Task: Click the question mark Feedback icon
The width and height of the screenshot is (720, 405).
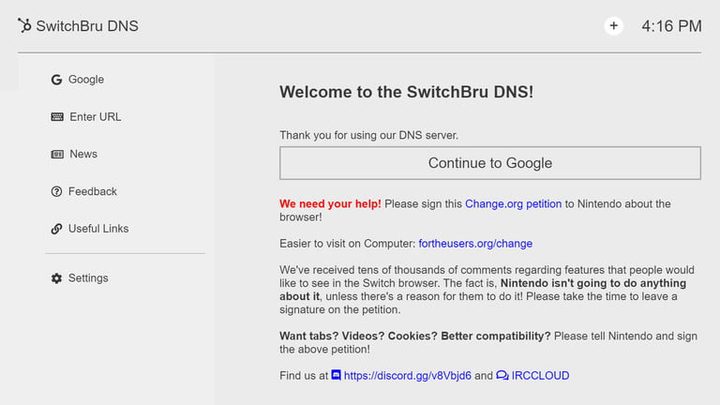Action: pos(57,192)
